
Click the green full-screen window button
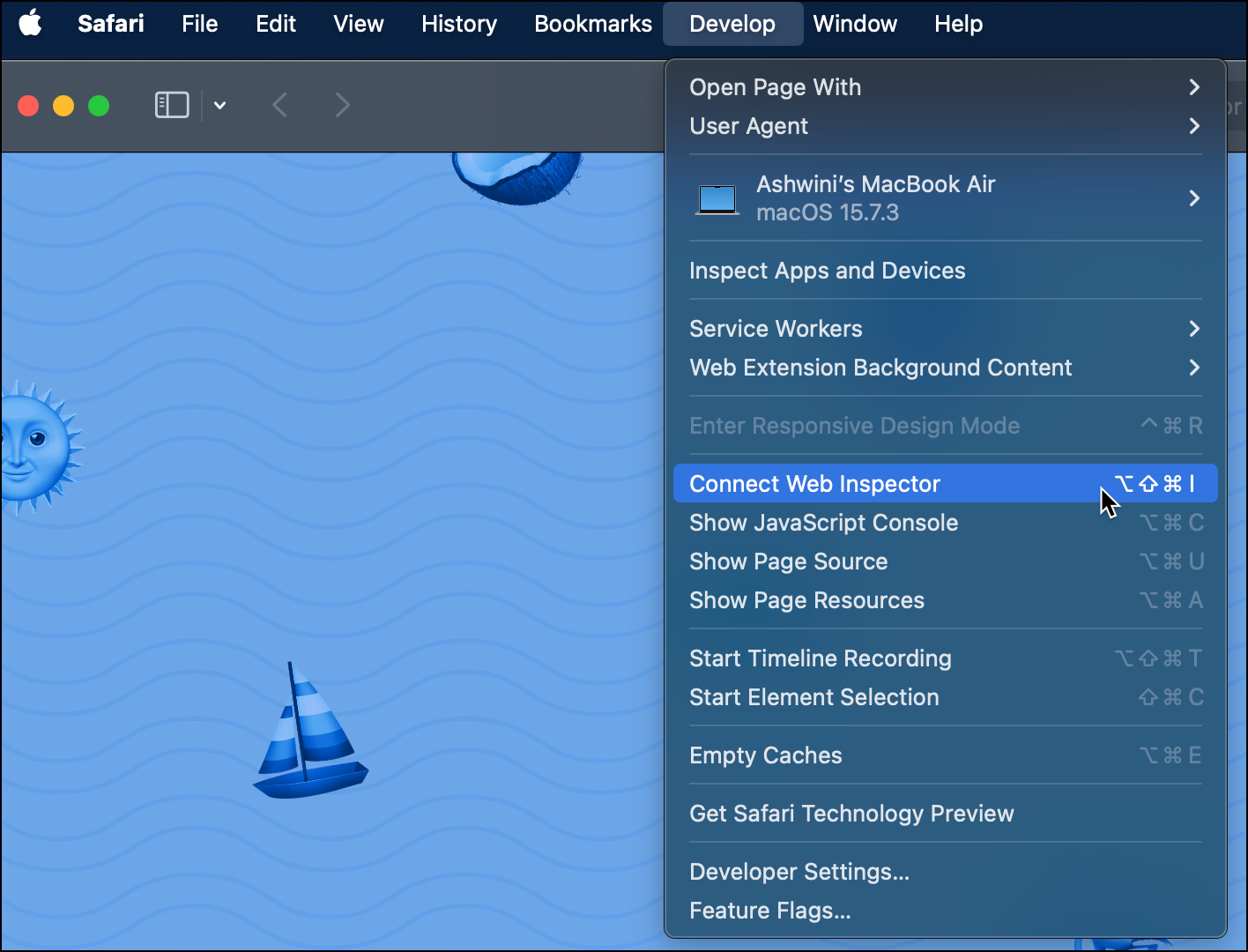pyautogui.click(x=99, y=106)
